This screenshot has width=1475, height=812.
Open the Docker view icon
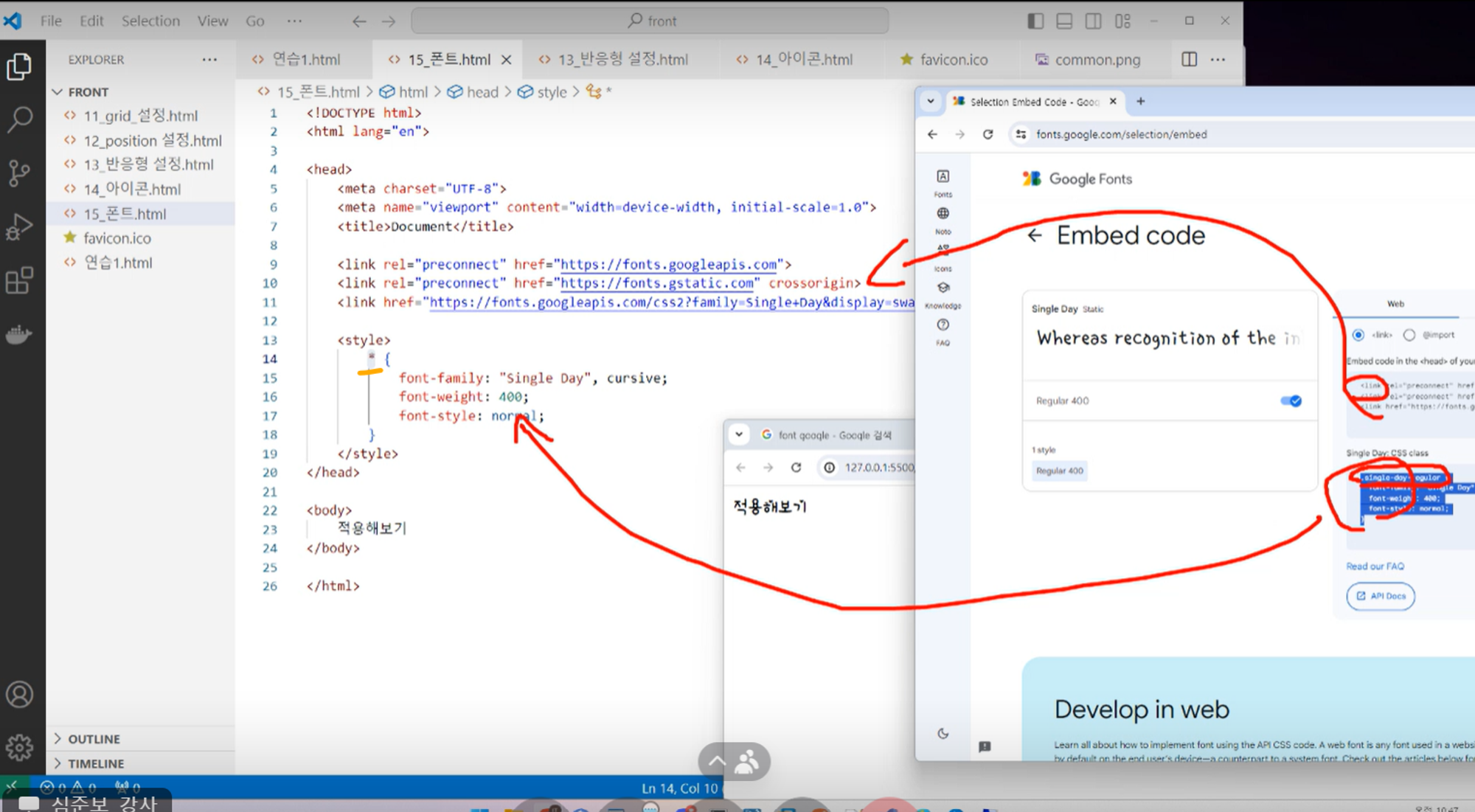point(20,335)
